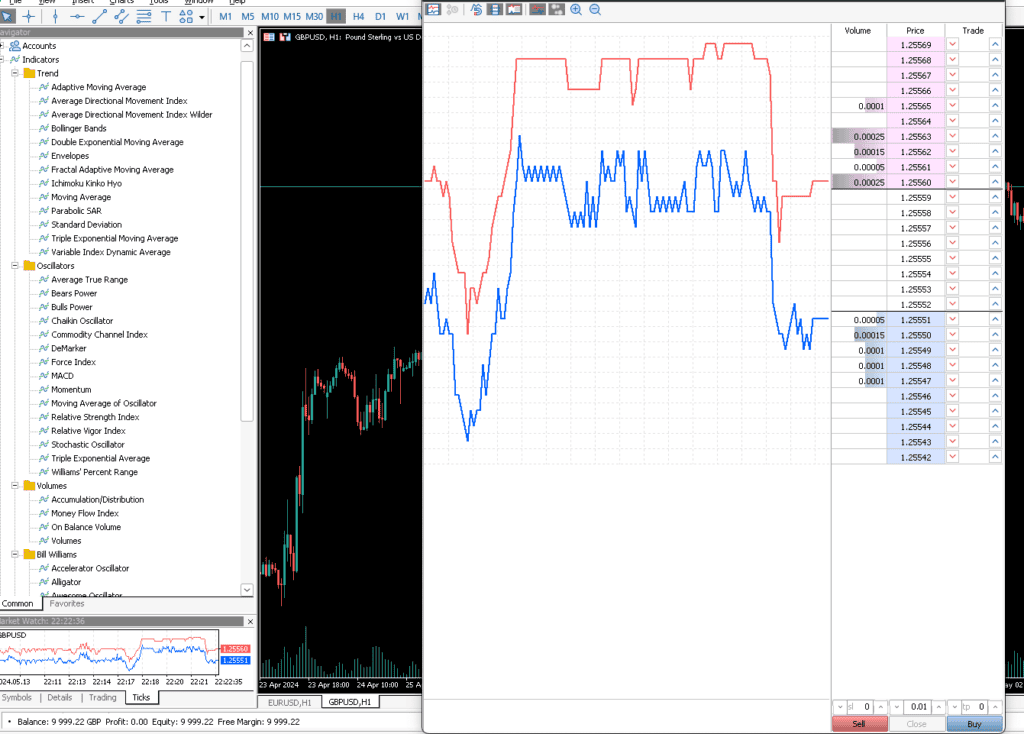Select the text label tool
The width and height of the screenshot is (1024, 734).
pos(166,17)
